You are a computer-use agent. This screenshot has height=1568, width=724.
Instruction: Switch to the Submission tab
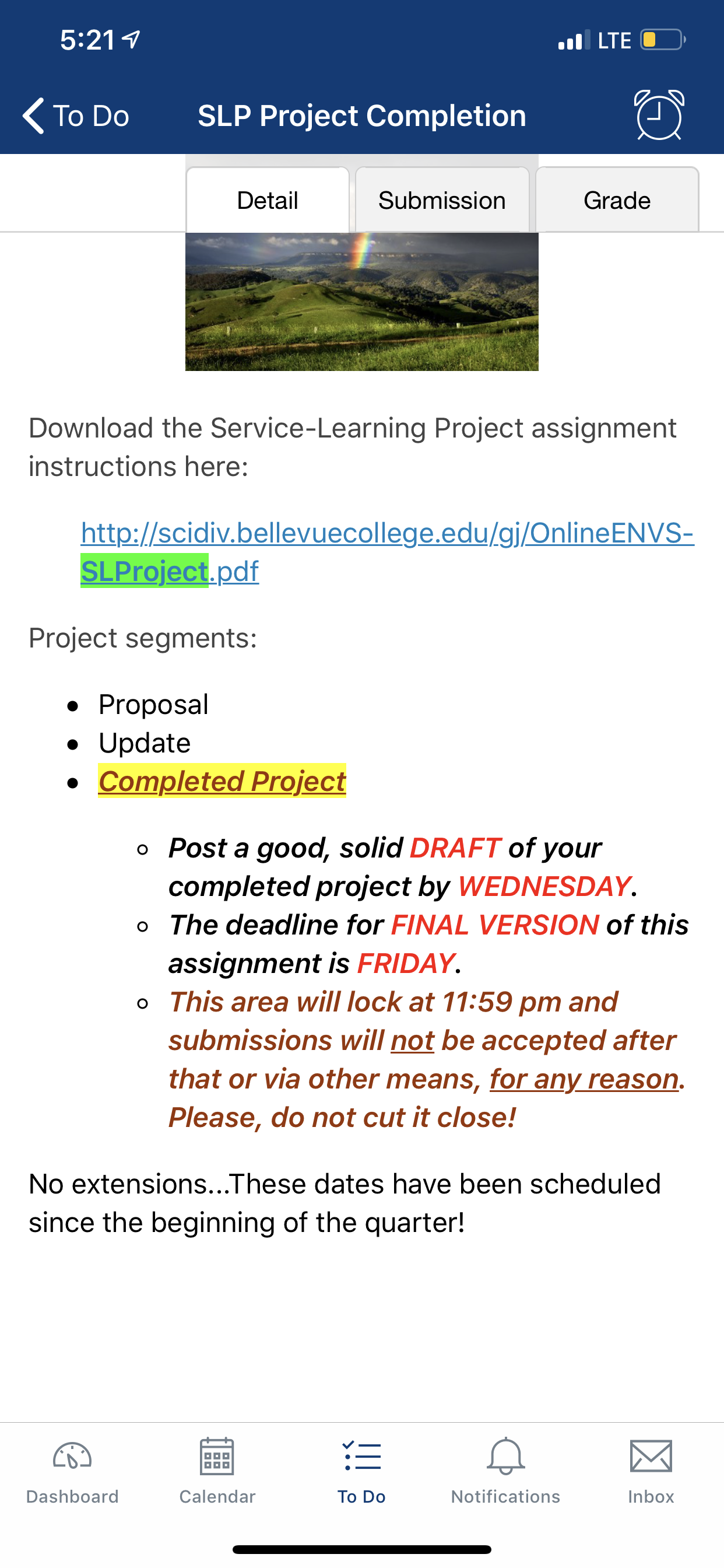coord(442,199)
